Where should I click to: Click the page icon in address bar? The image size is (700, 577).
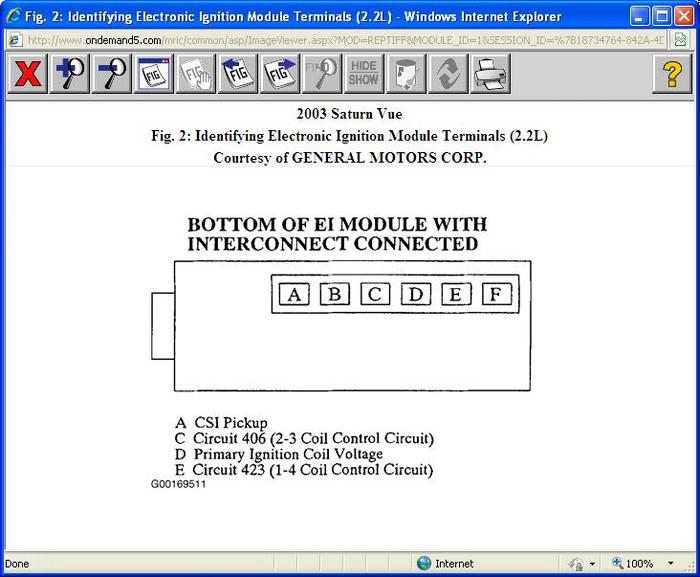(15, 40)
